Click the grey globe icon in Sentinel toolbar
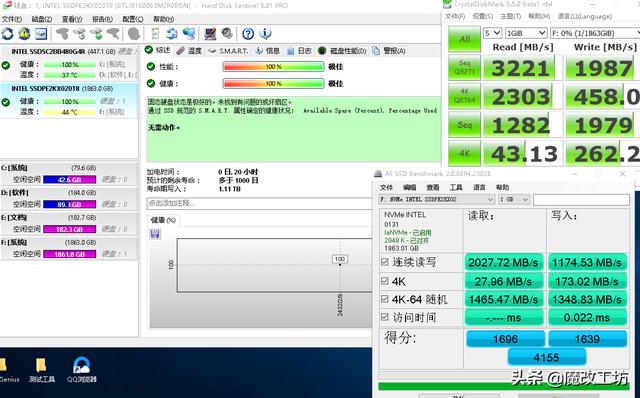This screenshot has height=398, width=640. pyautogui.click(x=134, y=34)
